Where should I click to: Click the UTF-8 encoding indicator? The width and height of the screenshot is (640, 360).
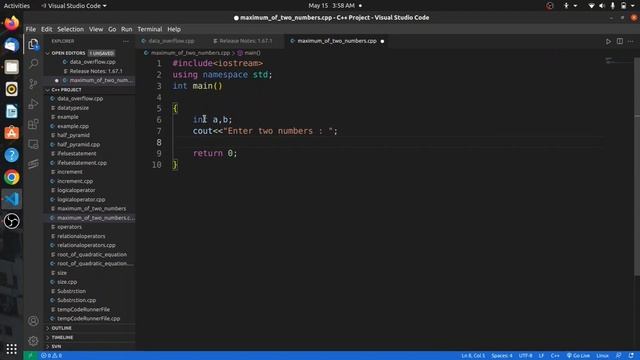point(525,356)
